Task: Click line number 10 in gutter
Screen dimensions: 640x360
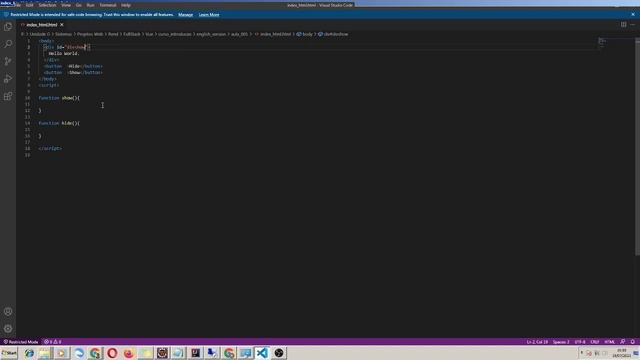Action: (27, 98)
